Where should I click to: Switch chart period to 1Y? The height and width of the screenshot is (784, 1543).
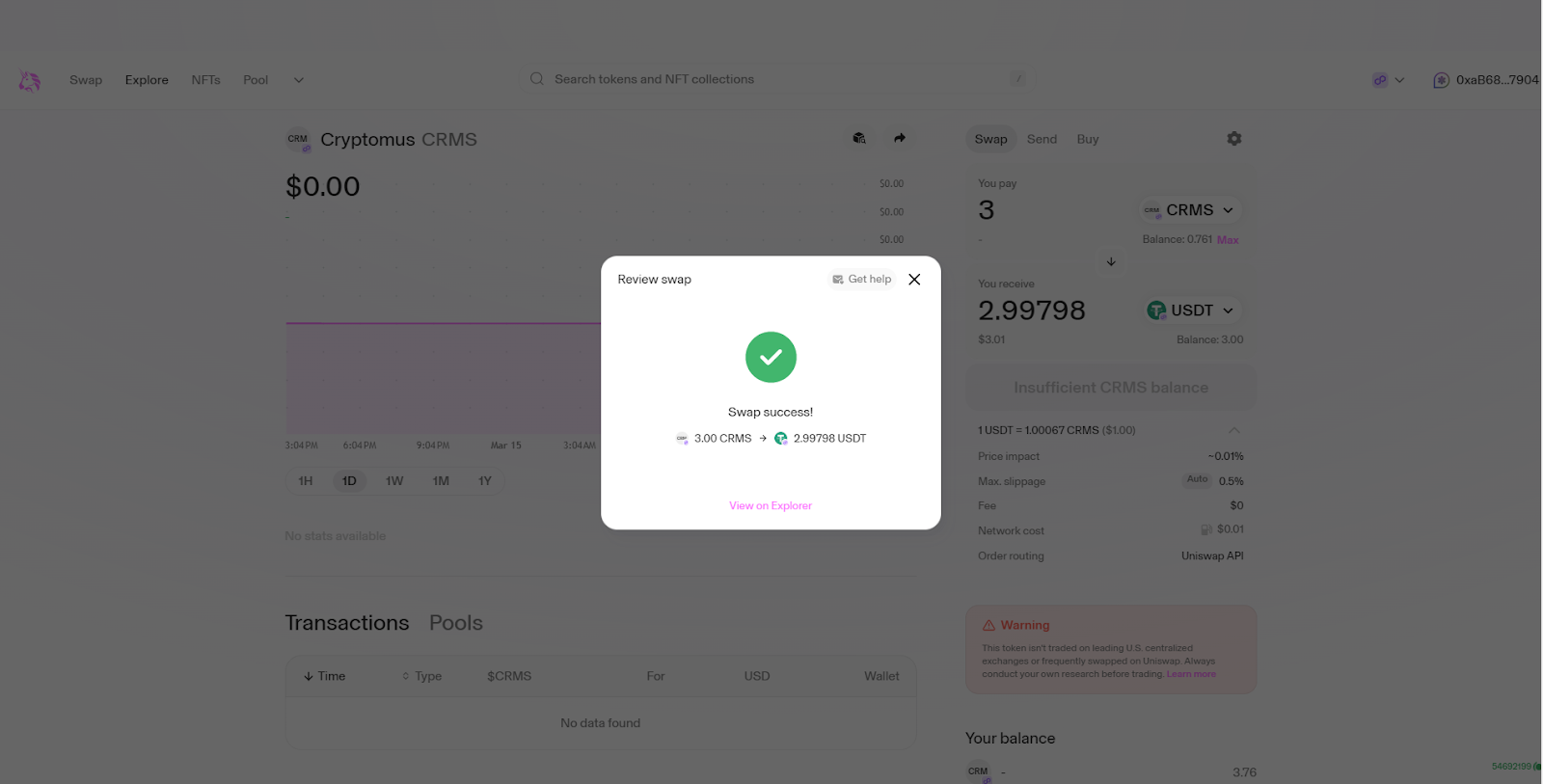click(485, 480)
